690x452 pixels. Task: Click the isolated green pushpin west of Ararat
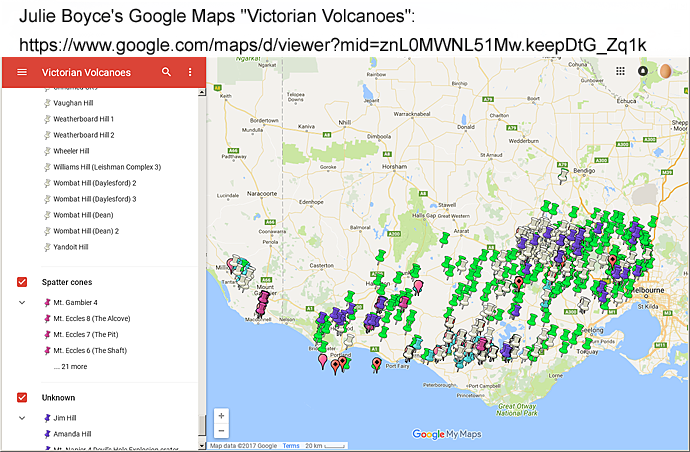(444, 239)
